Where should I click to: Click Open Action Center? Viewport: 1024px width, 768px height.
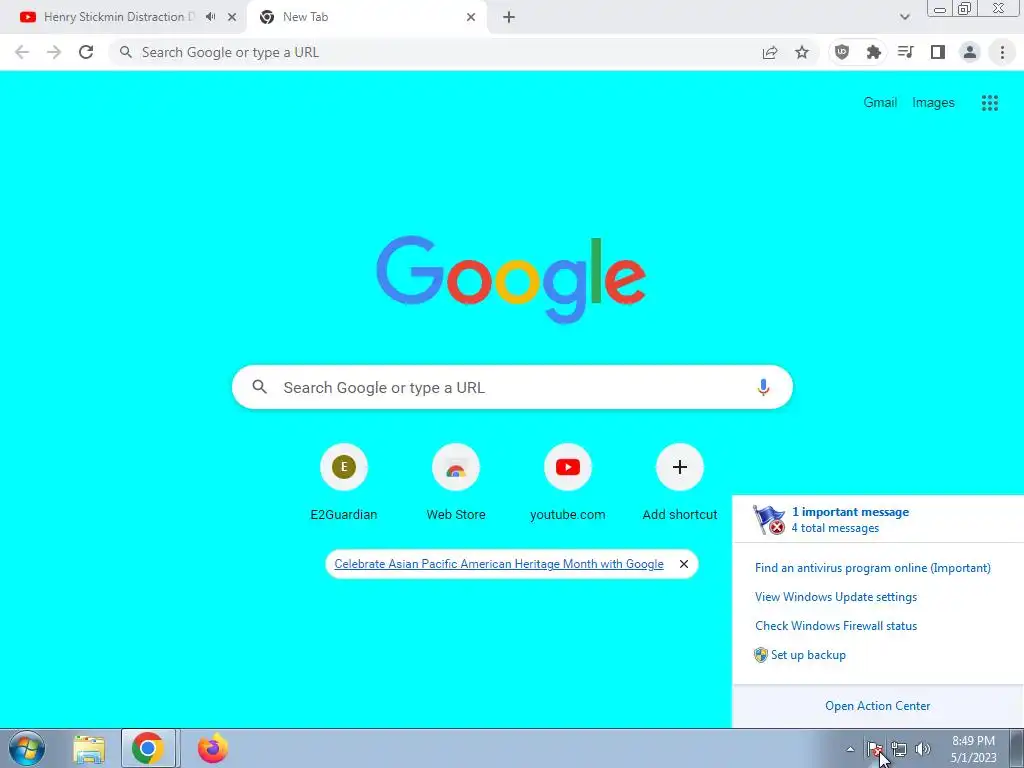(878, 705)
